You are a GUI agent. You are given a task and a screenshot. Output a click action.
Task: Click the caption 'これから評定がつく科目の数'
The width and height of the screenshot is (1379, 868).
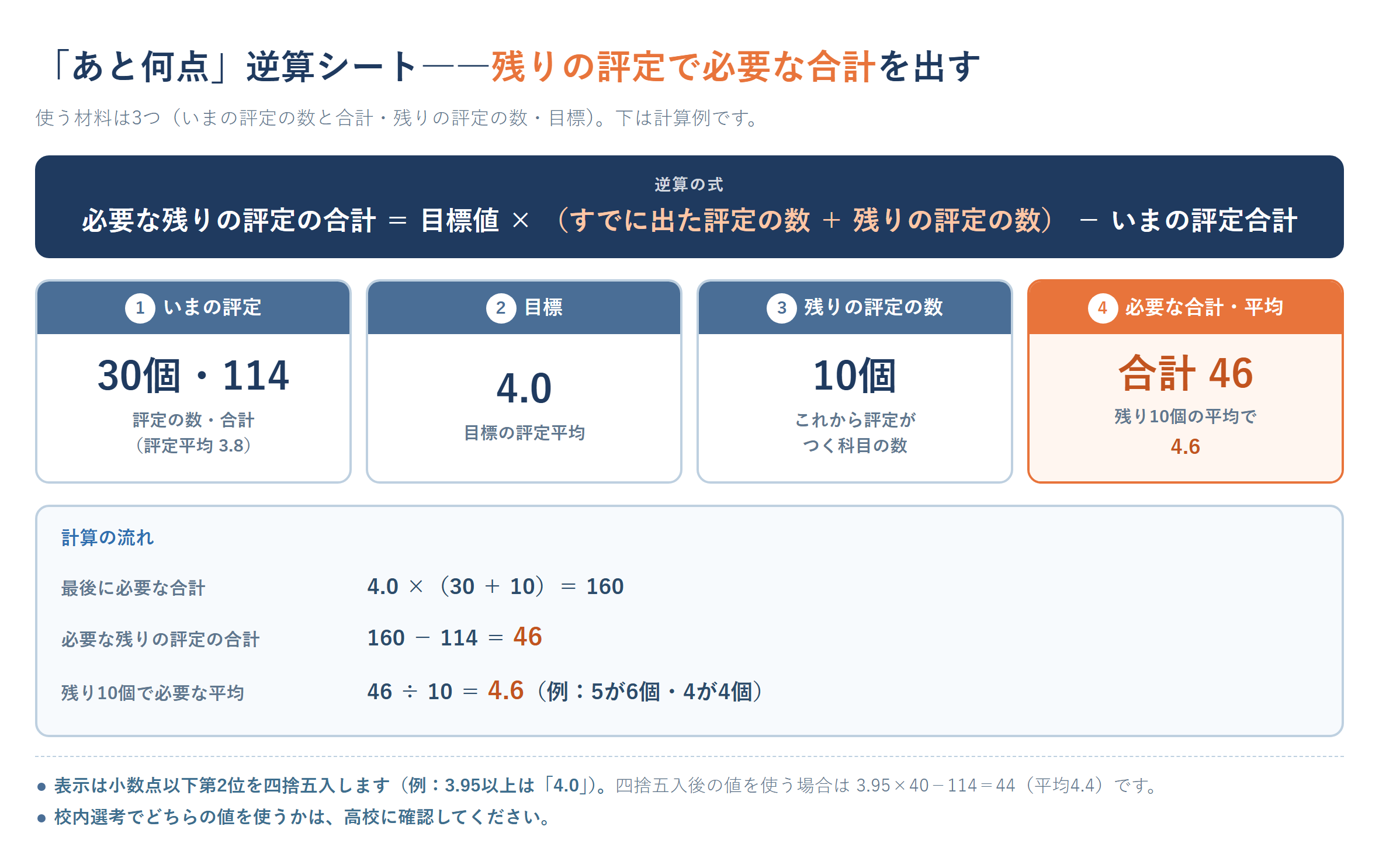click(855, 433)
